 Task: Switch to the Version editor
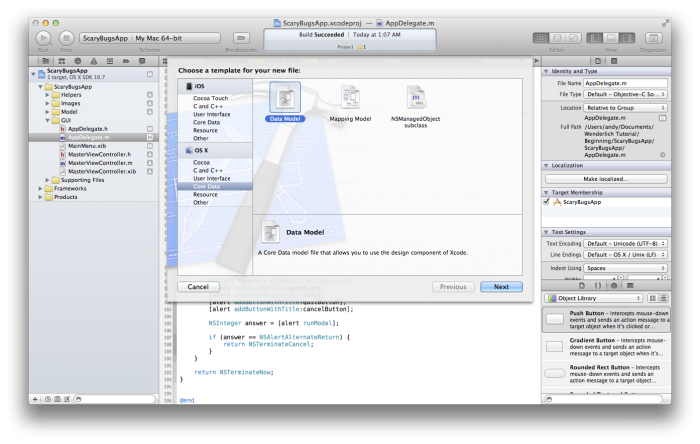point(573,38)
